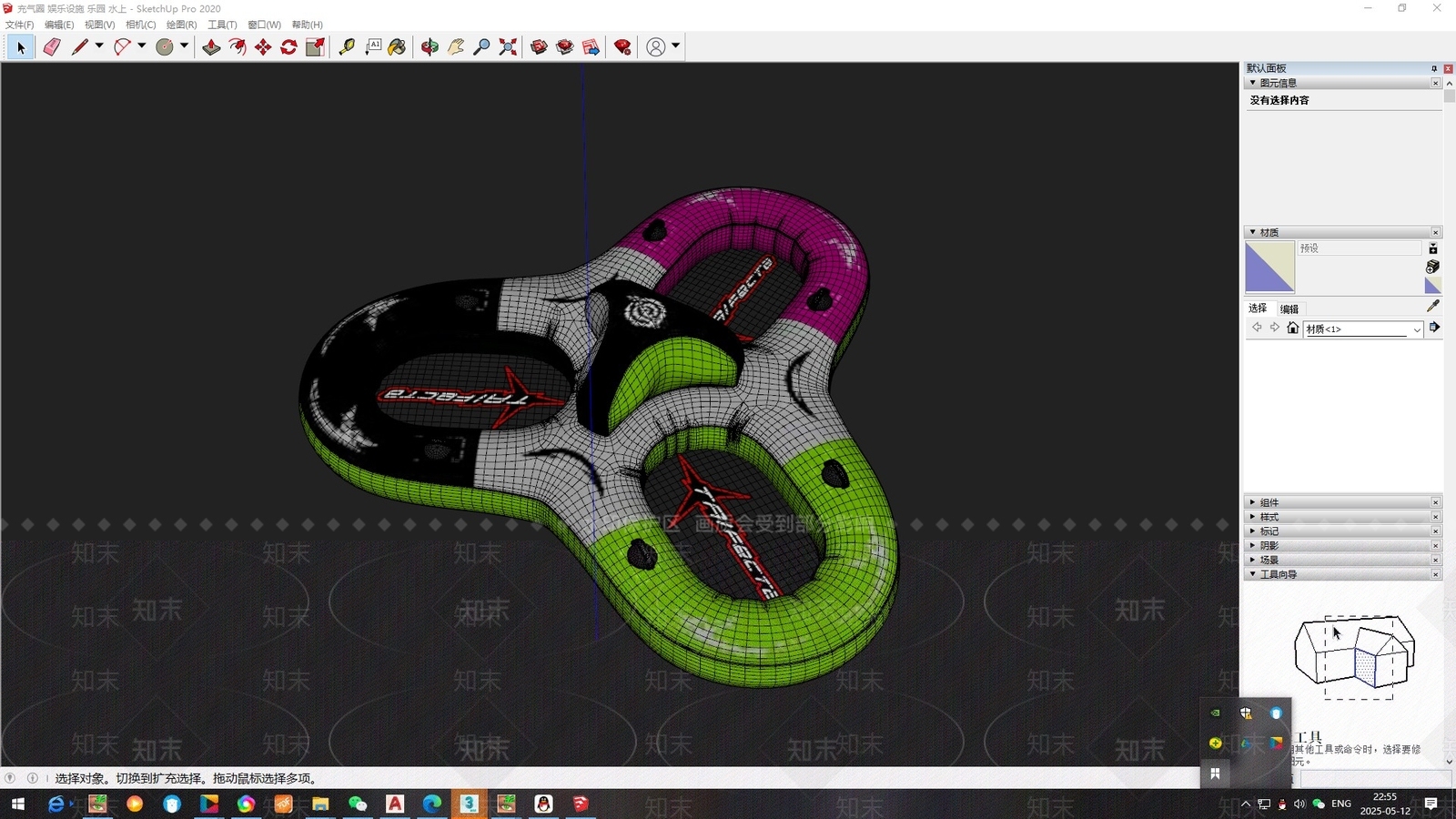The height and width of the screenshot is (819, 1456).
Task: Open WeChat from the Windows taskbar
Action: pos(358,804)
